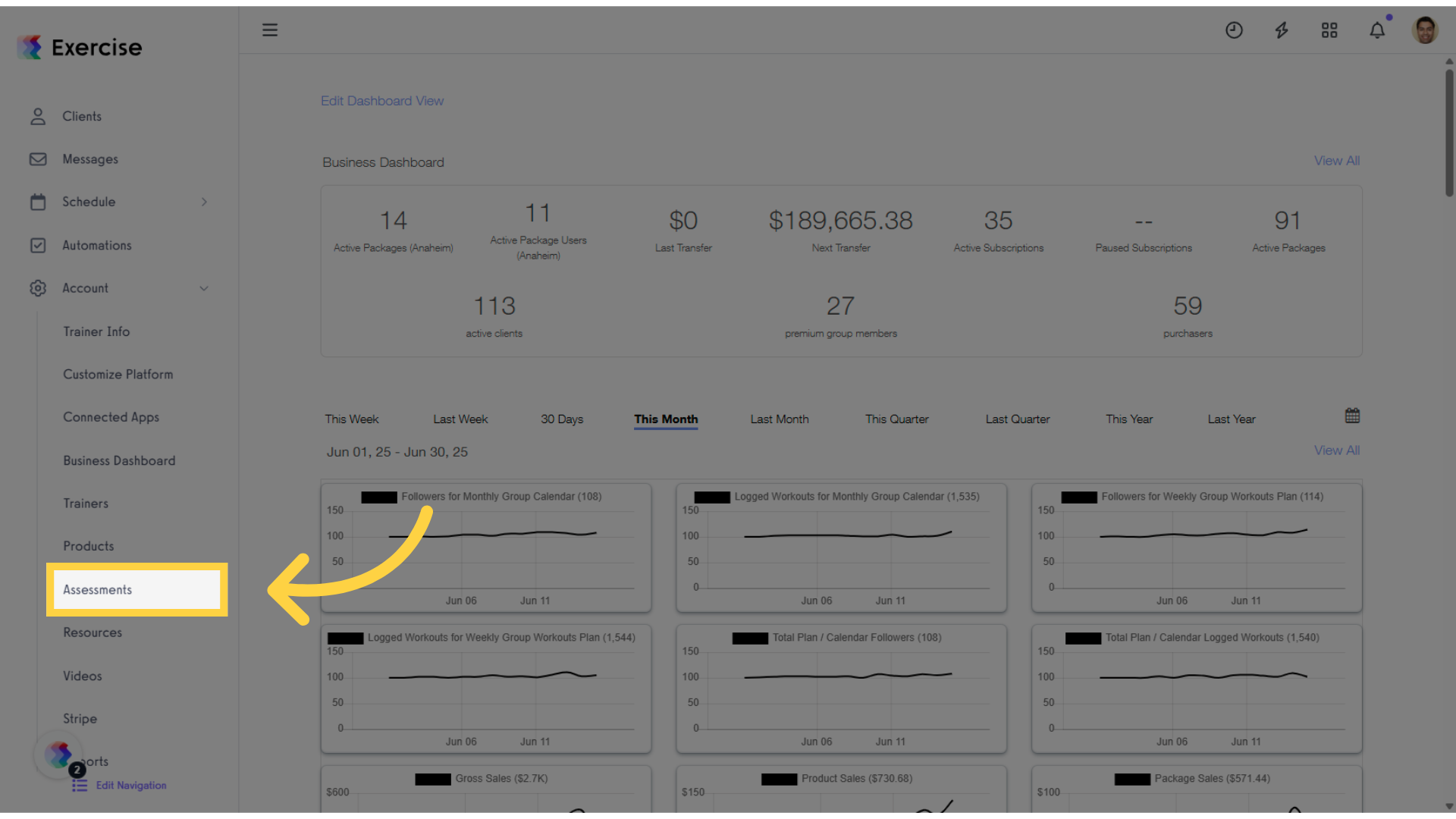Click the 27 premium group members stat
Image resolution: width=1456 pixels, height=819 pixels.
[841, 315]
